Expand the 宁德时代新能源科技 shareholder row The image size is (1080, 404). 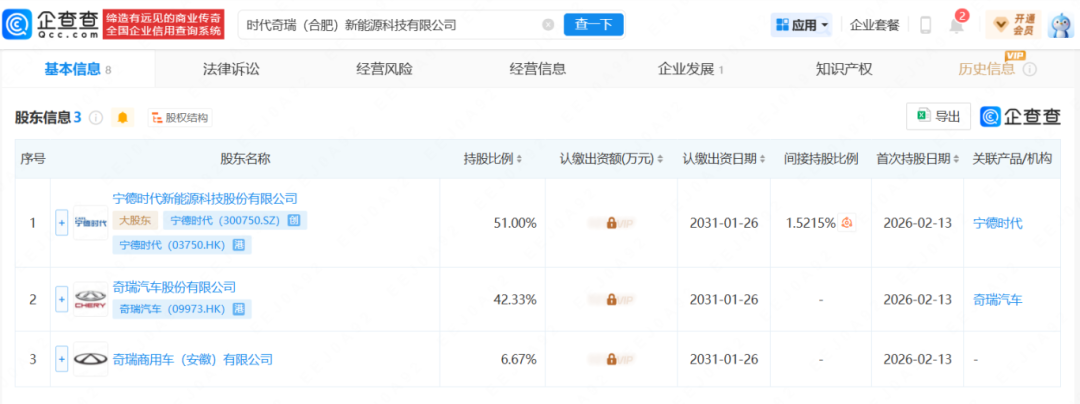pyautogui.click(x=62, y=223)
